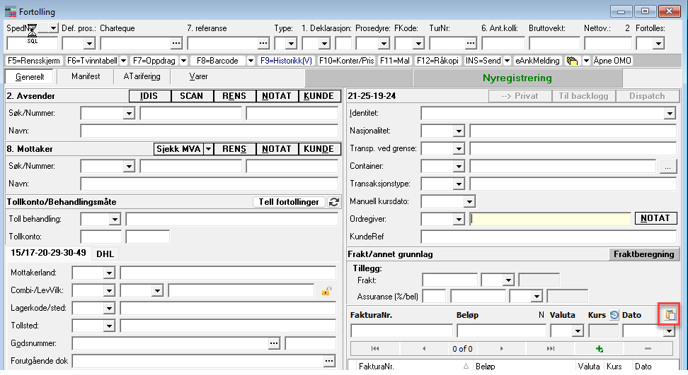Open Godsnummer ellipsis button

pos(274,343)
